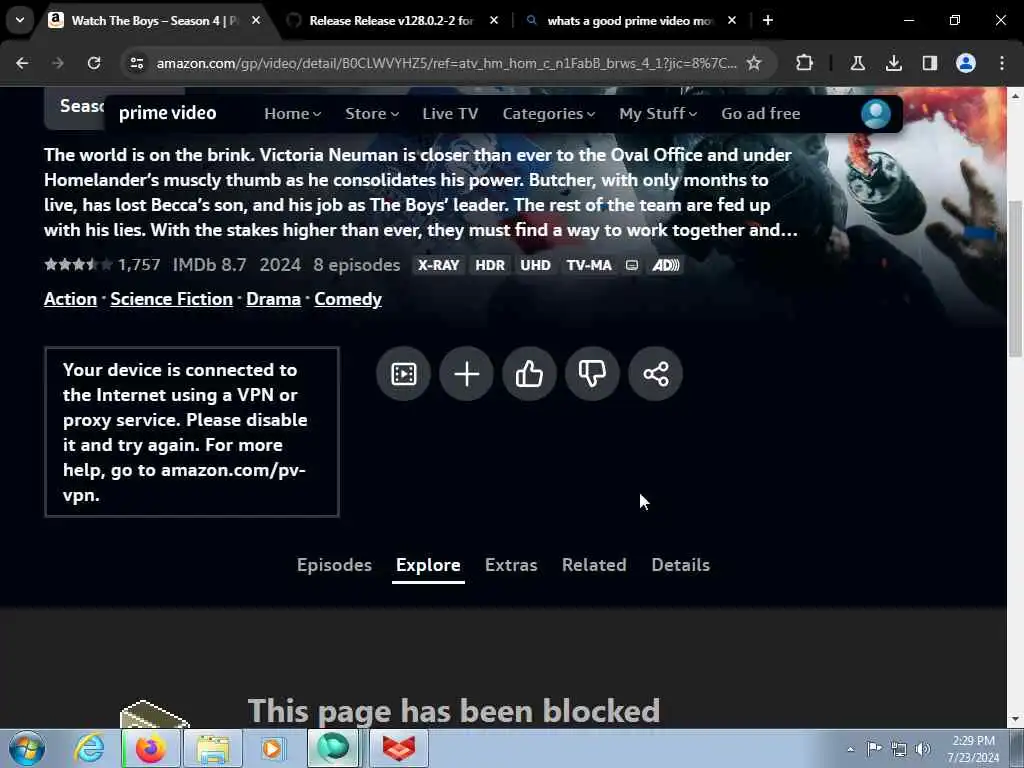The width and height of the screenshot is (1024, 768).
Task: Open the volume speaker tray icon
Action: point(922,748)
